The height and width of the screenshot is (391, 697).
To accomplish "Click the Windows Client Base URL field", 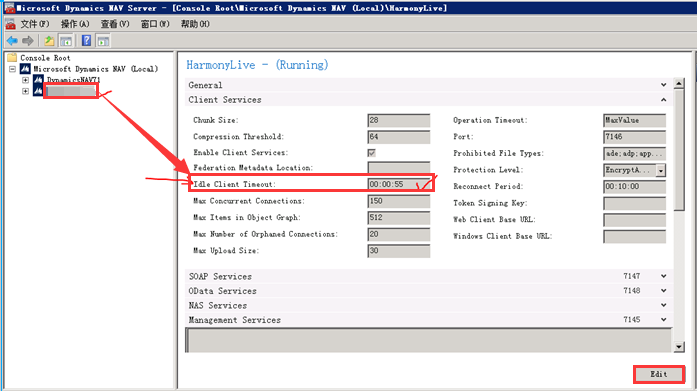I will pos(634,236).
